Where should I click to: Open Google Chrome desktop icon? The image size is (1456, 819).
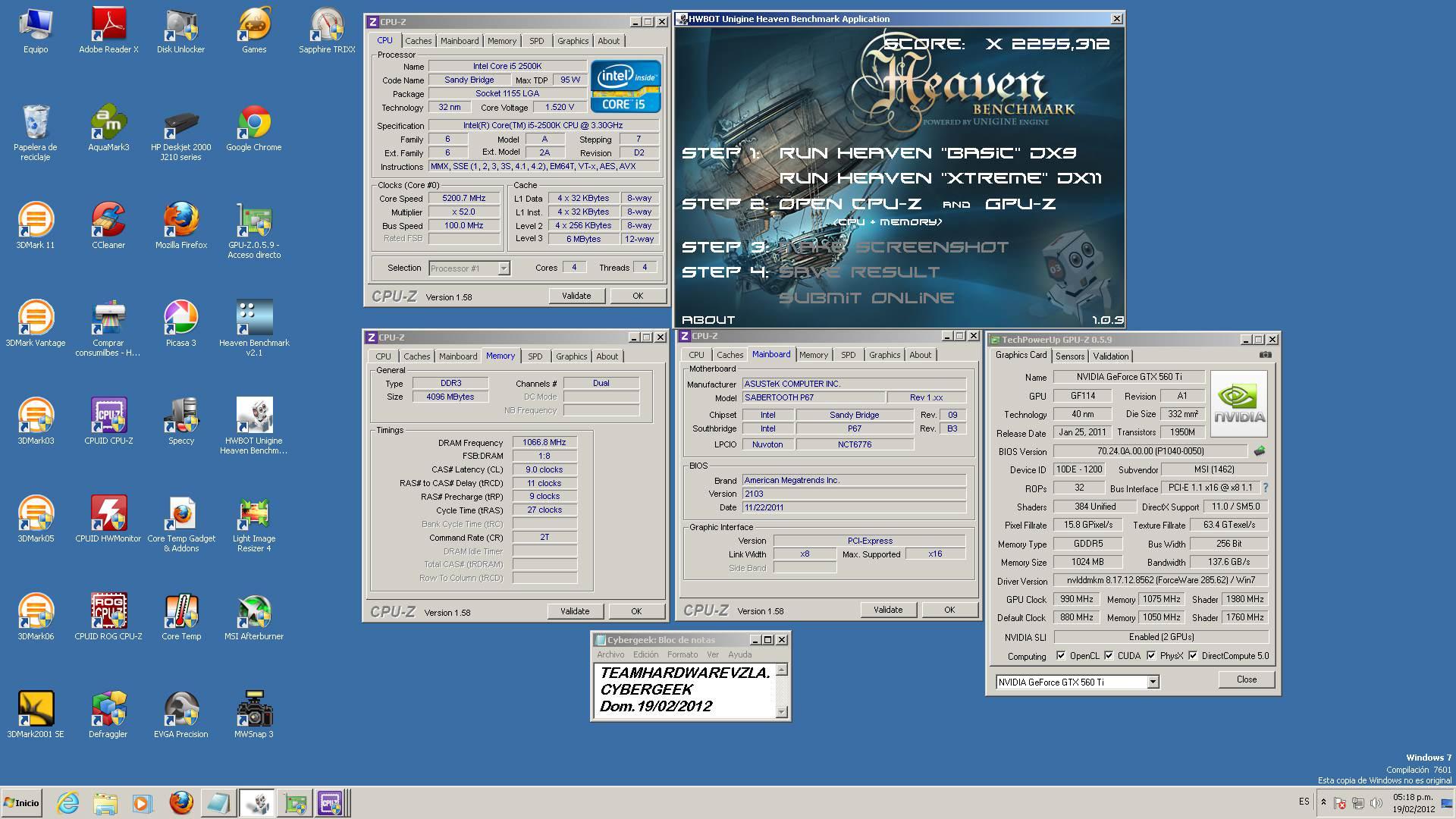pos(254,128)
